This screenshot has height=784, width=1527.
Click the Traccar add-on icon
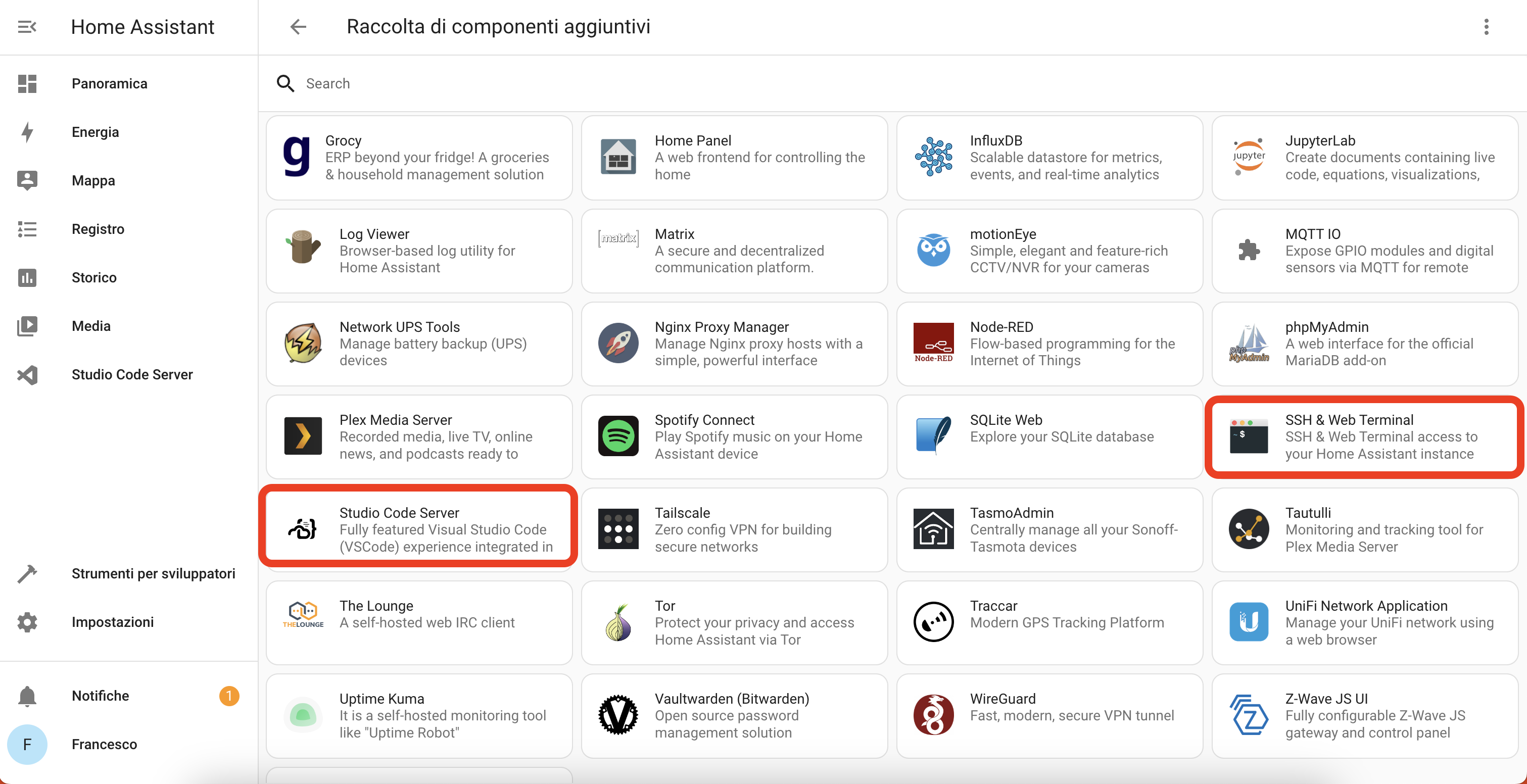click(934, 622)
